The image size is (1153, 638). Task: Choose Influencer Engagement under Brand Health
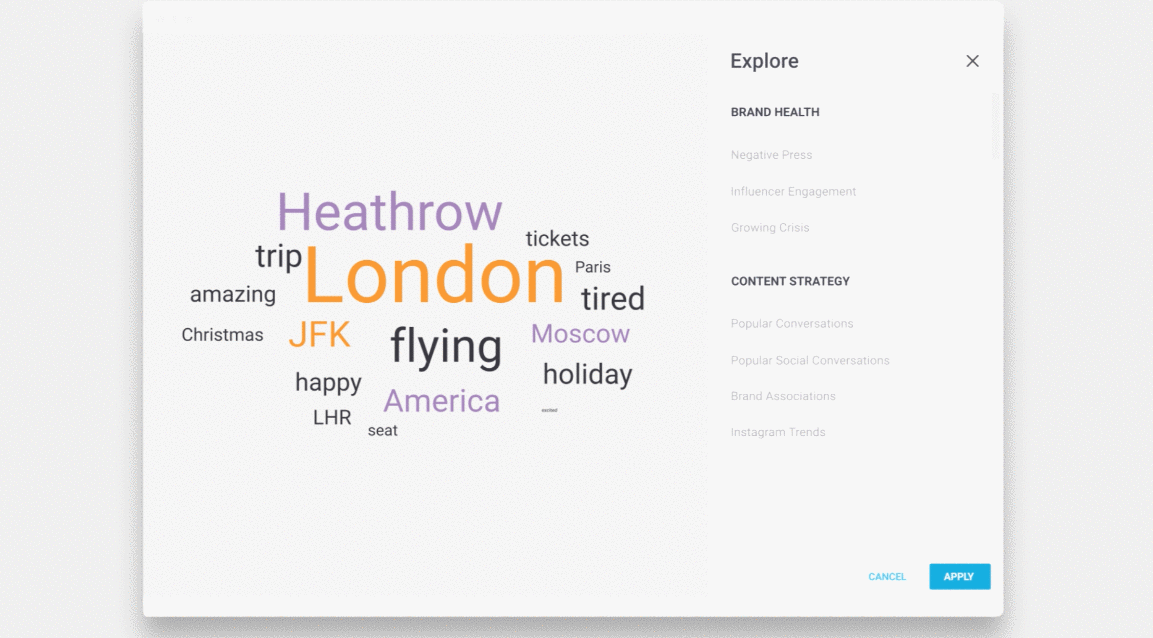point(793,192)
